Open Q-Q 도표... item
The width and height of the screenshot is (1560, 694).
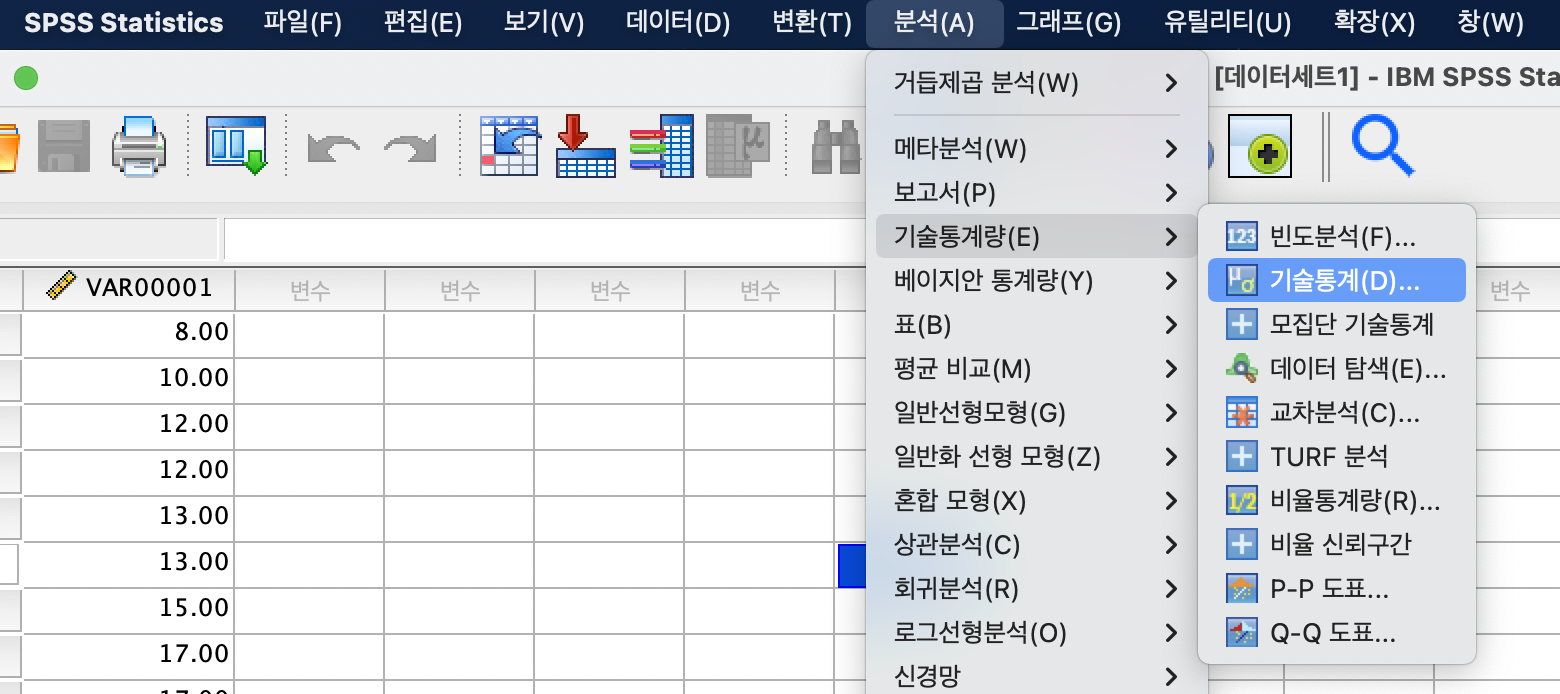tap(1337, 633)
